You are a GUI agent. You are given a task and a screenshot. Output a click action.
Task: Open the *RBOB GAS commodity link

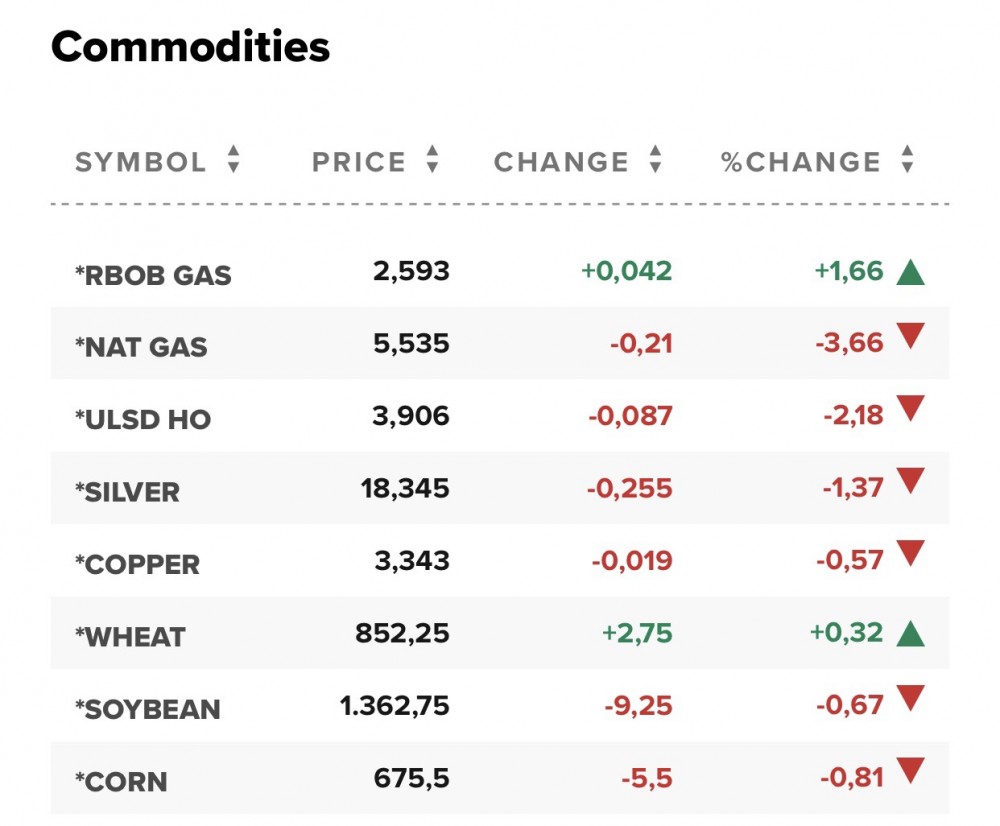point(153,275)
